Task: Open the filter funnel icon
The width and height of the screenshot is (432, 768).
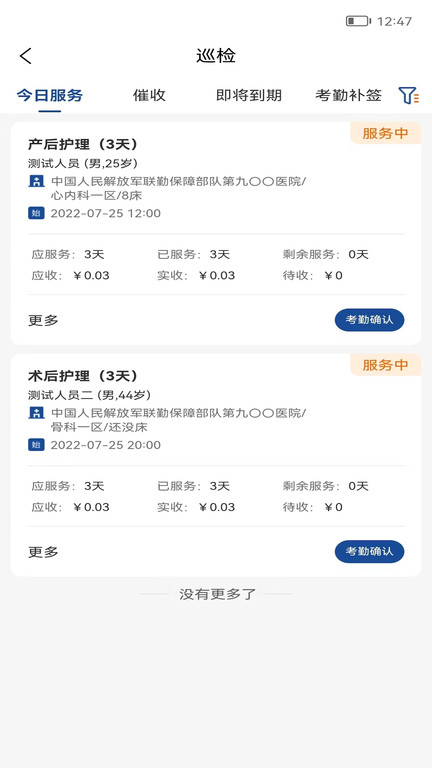Action: pyautogui.click(x=408, y=95)
